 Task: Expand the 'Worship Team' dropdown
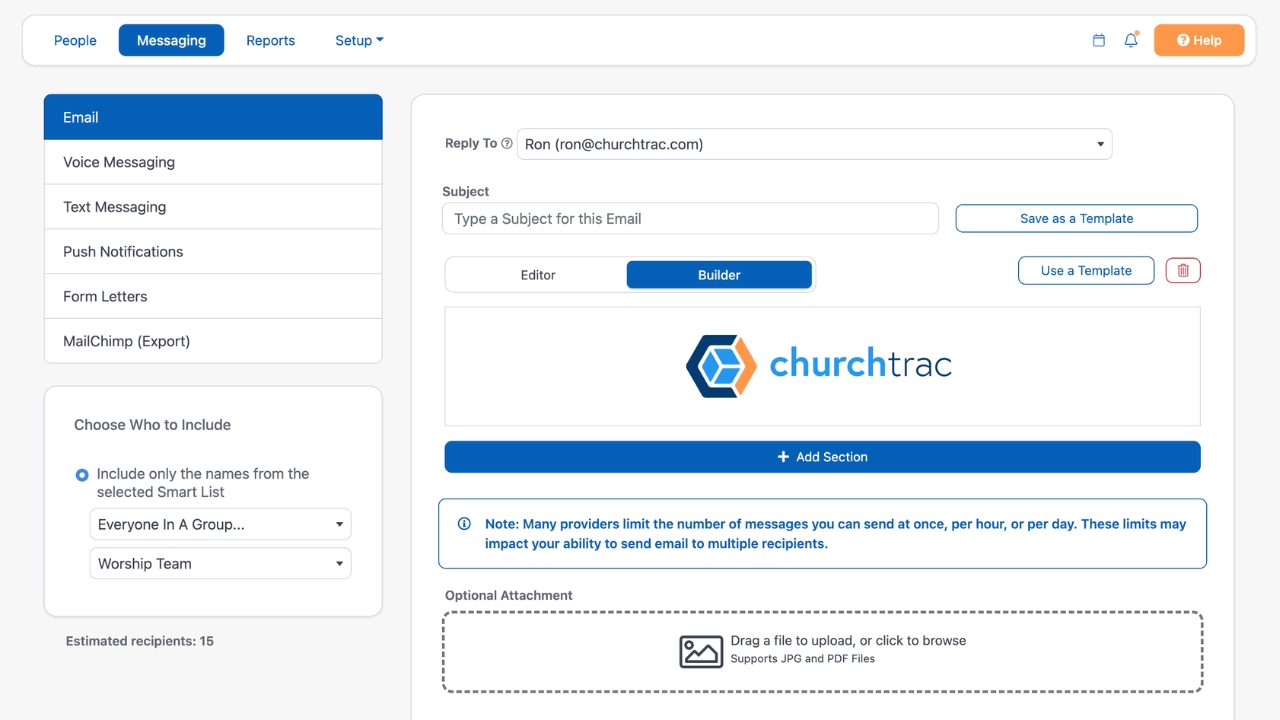pyautogui.click(x=220, y=563)
